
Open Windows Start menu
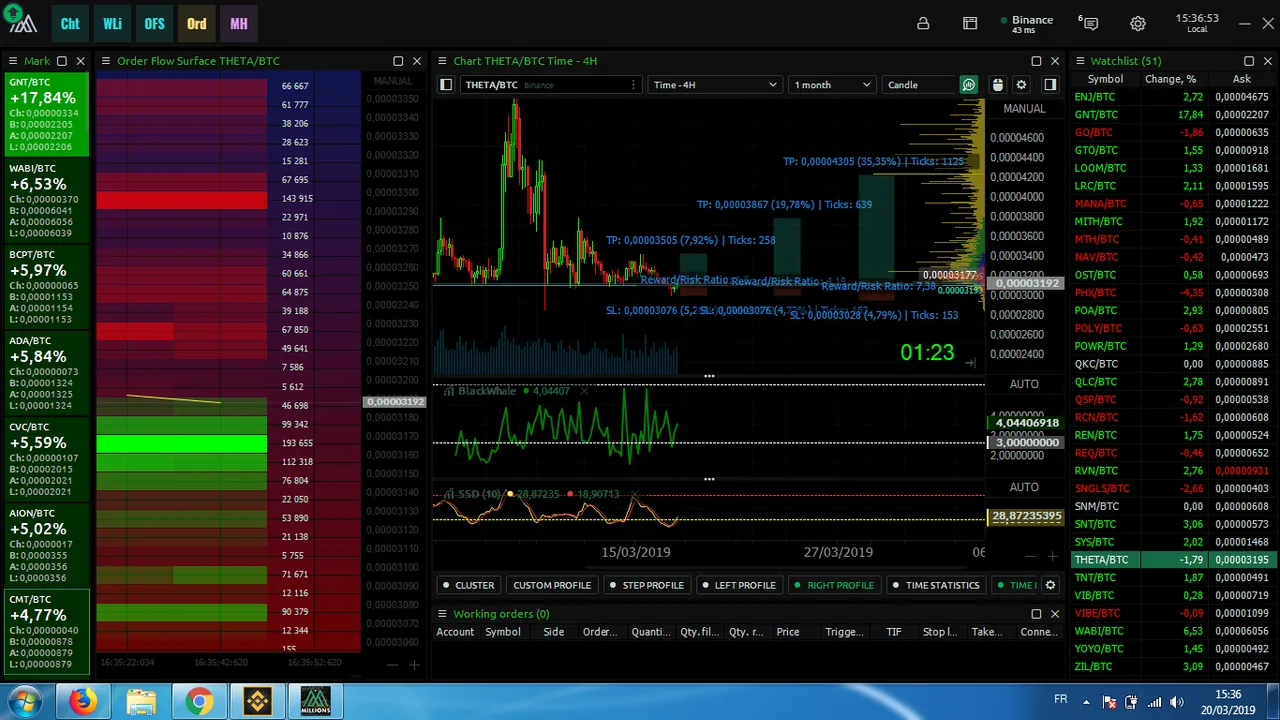point(24,702)
